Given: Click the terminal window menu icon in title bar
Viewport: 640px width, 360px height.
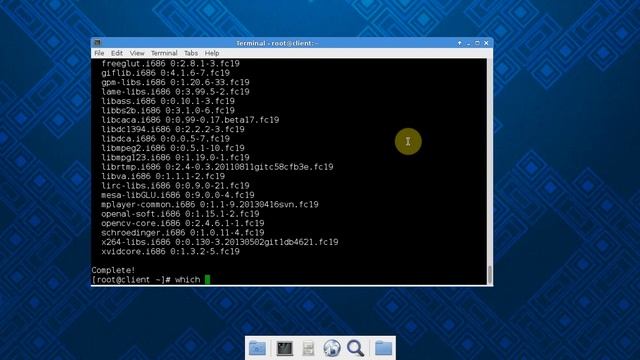Looking at the screenshot, I should 97,43.
